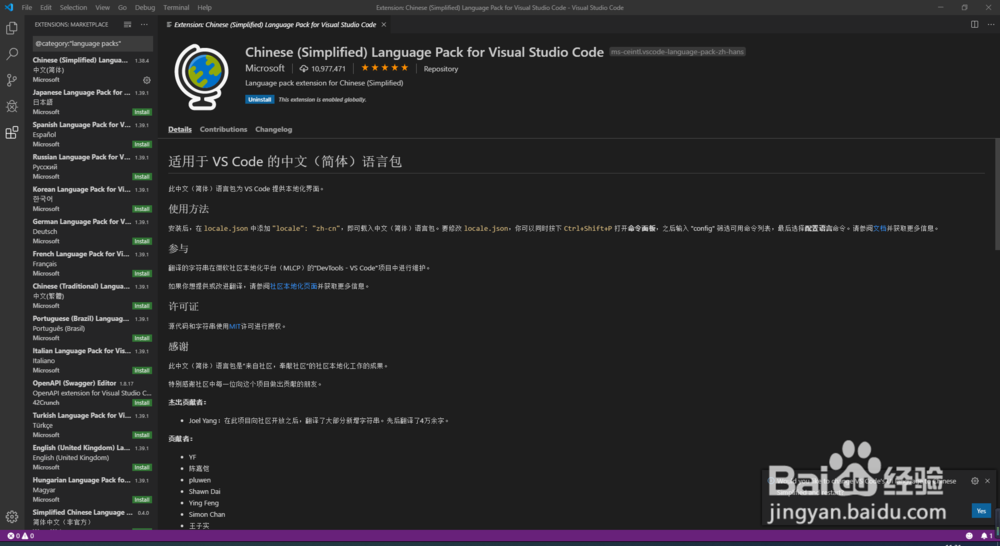The image size is (1000, 546).
Task: Click the details page vertical scrollbar
Action: [997, 195]
